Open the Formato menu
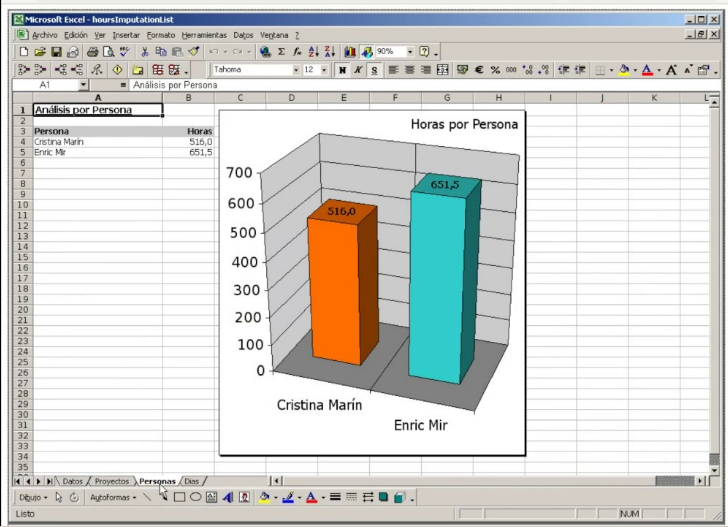 pos(160,35)
